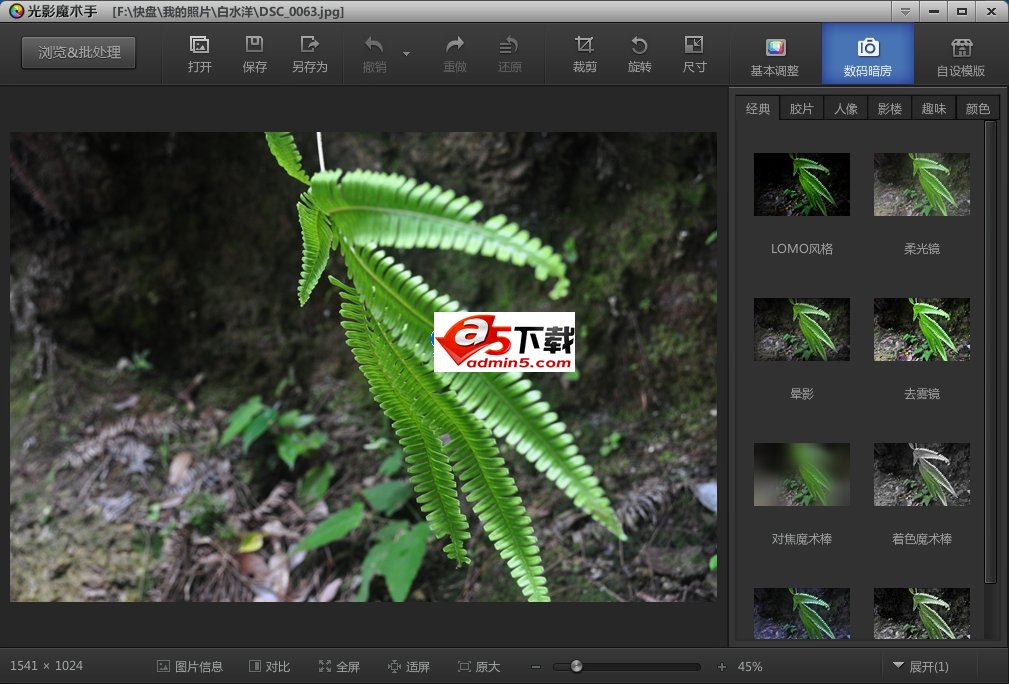Toggle the Compare (对比) view

pyautogui.click(x=268, y=666)
